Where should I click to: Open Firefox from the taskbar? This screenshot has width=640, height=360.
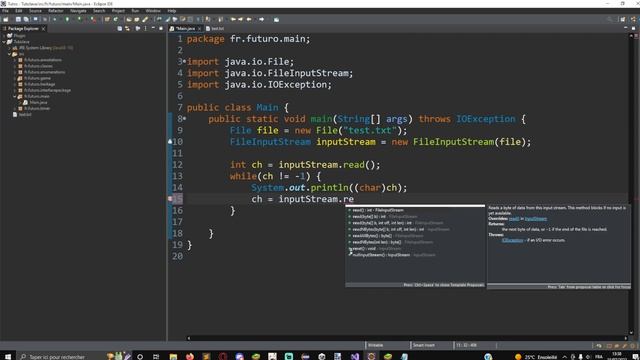(x=190, y=356)
